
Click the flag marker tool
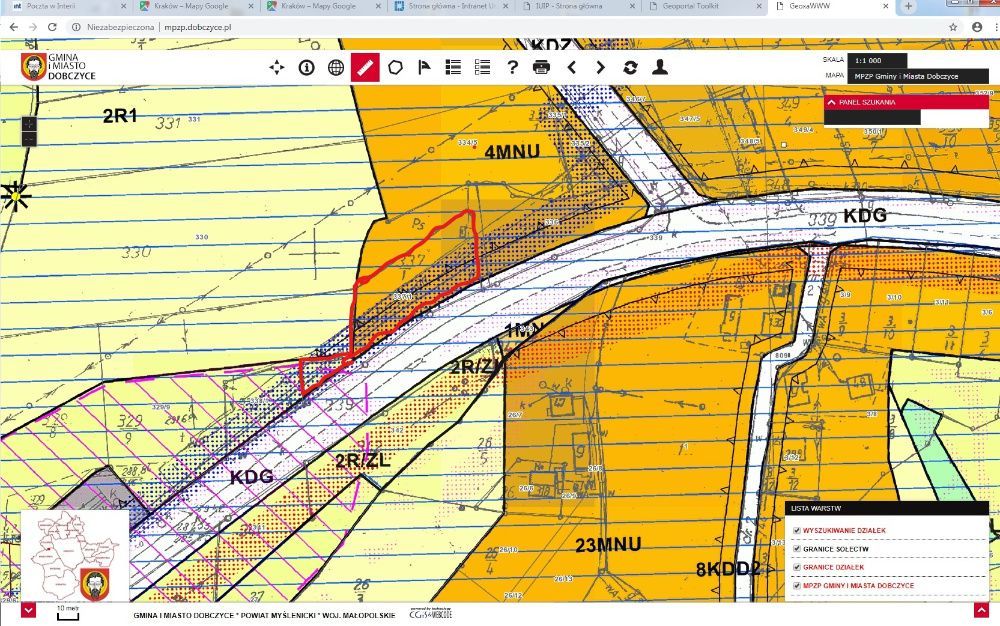pyautogui.click(x=424, y=68)
